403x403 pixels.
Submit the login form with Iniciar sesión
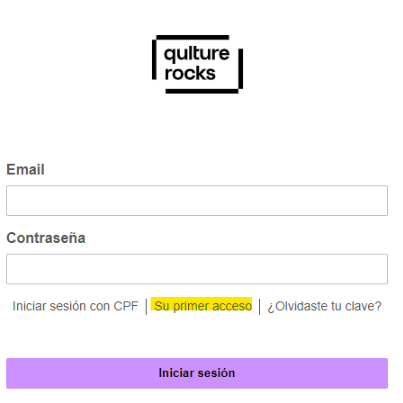click(x=197, y=373)
